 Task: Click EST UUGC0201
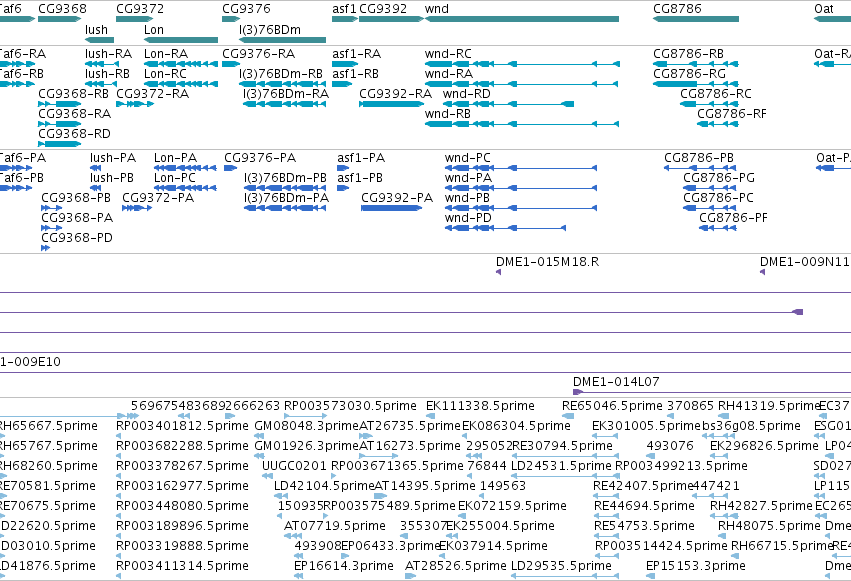click(267, 476)
